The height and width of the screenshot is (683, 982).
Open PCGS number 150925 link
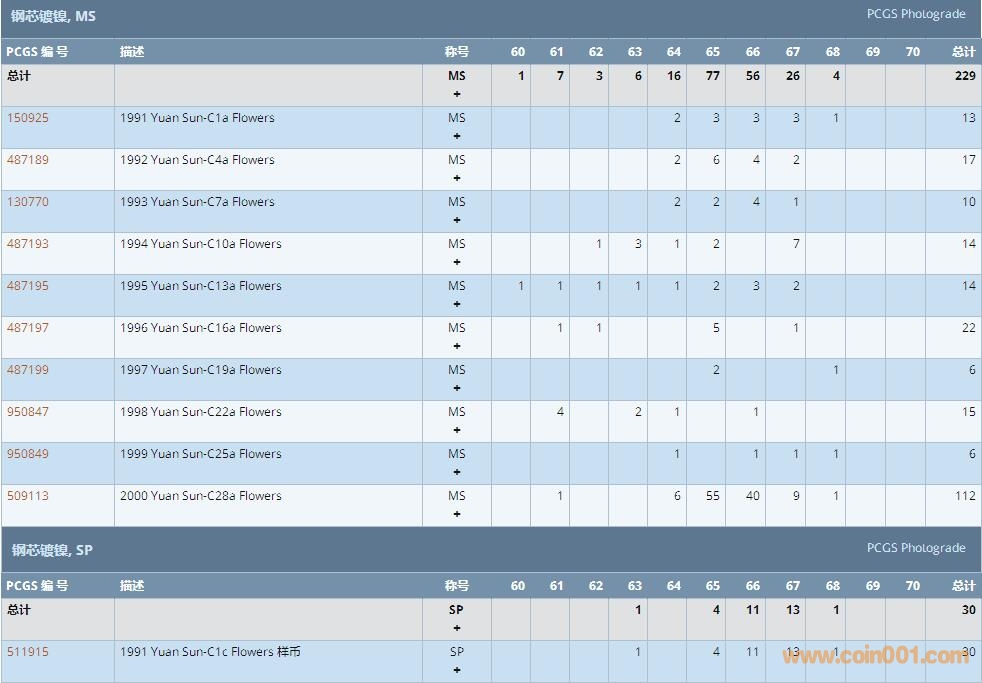point(28,118)
